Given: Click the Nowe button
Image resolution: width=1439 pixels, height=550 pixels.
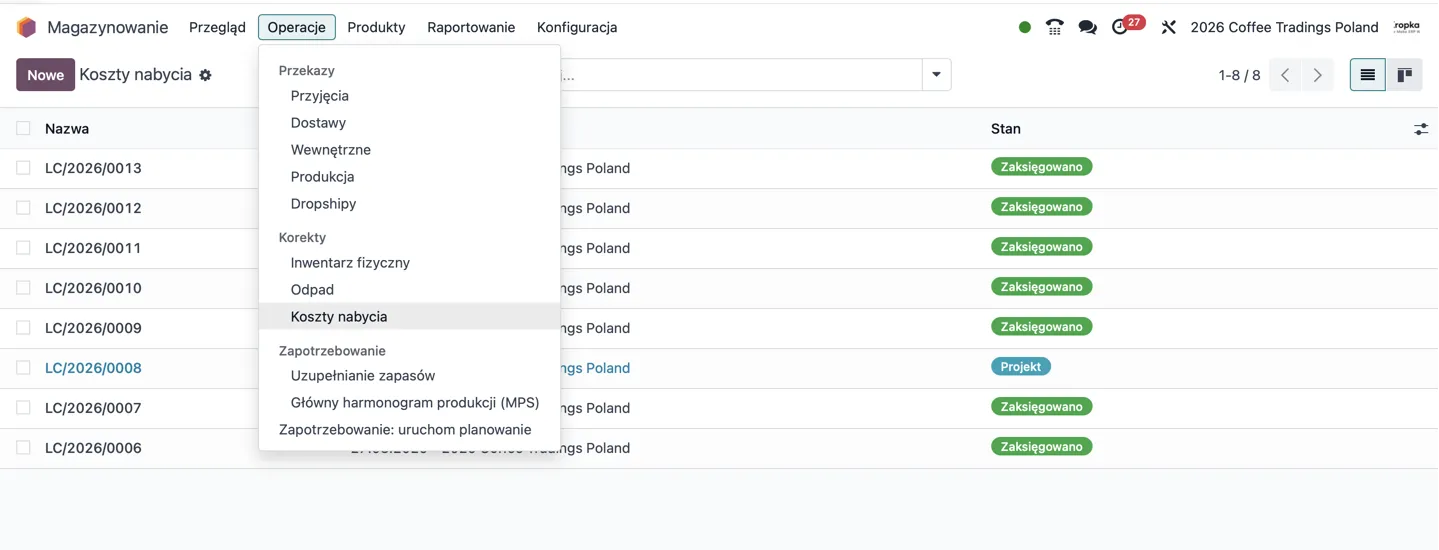Looking at the screenshot, I should point(45,75).
